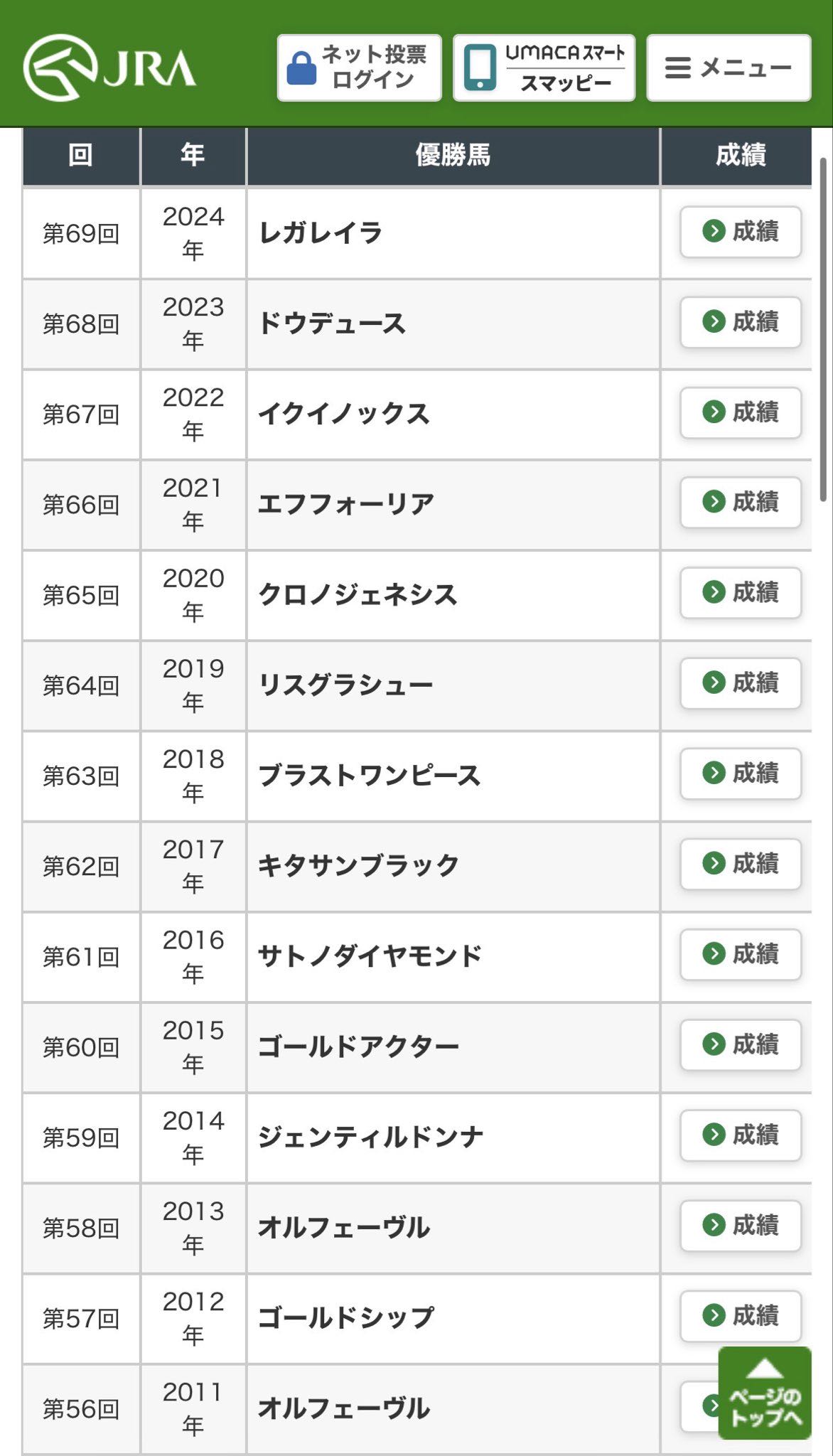The height and width of the screenshot is (1456, 833).
Task: Open 成績 for 2020 クロノジェネシス
Action: [741, 592]
